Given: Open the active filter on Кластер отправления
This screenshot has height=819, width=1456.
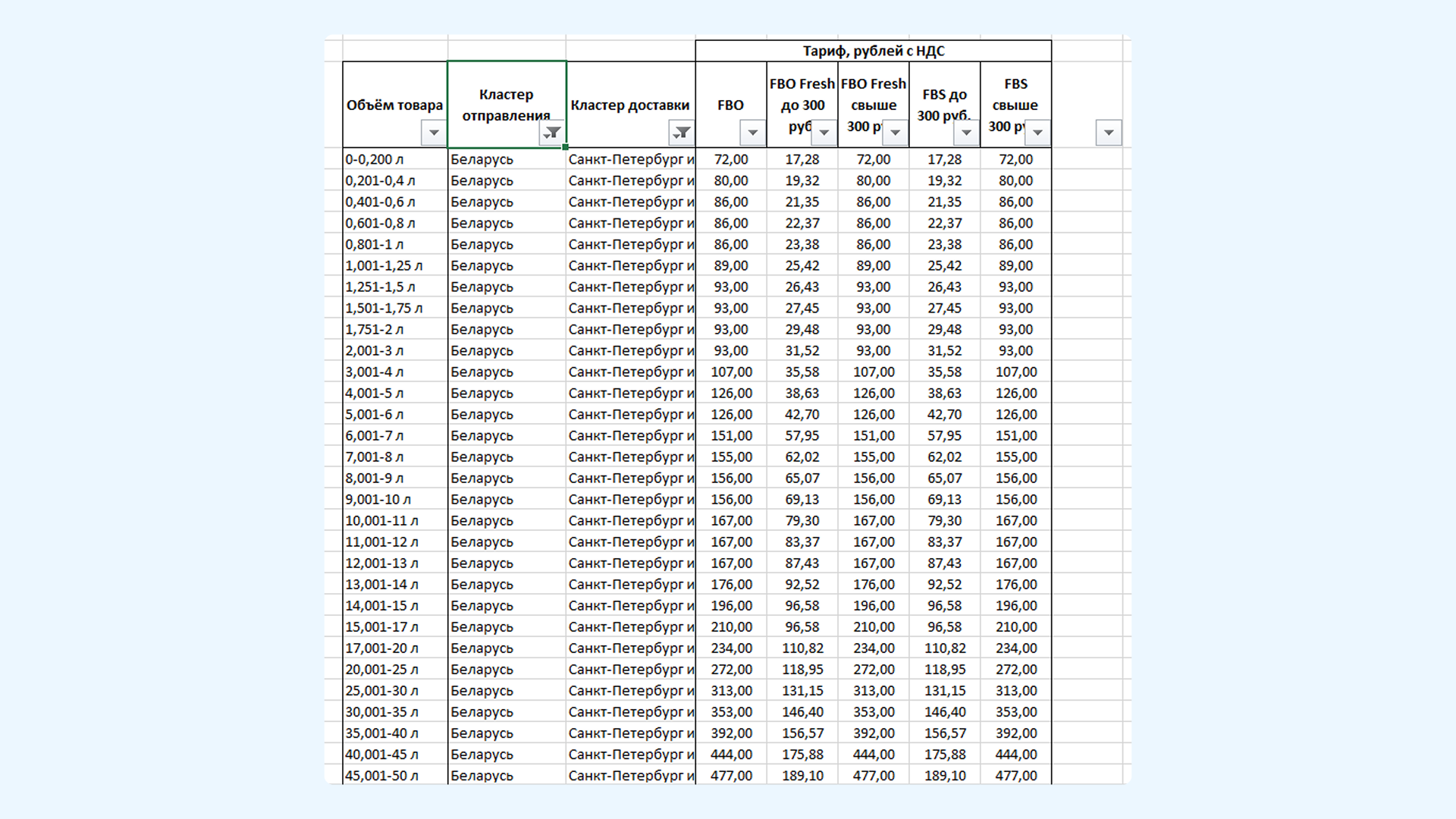Looking at the screenshot, I should click(552, 133).
